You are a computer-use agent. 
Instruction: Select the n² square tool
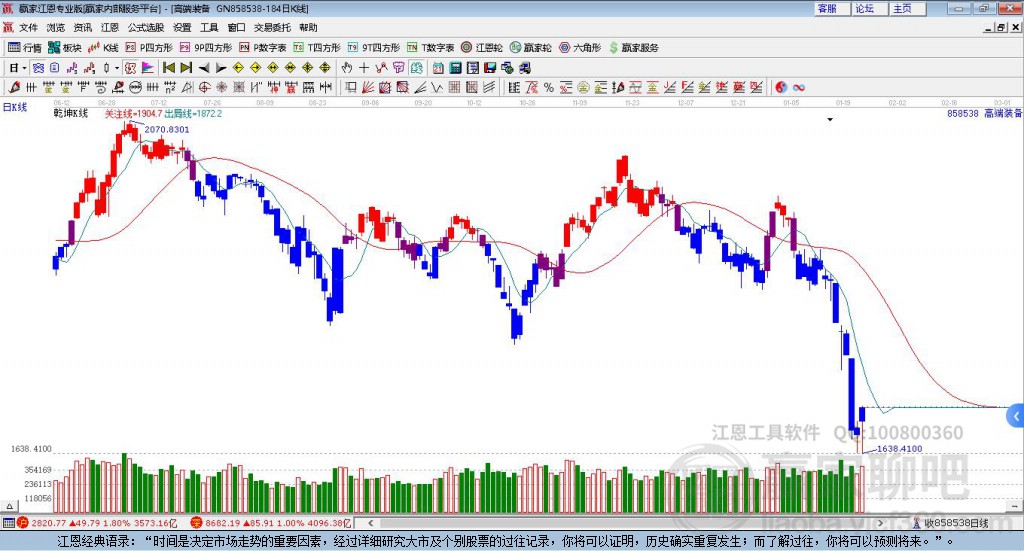point(170,87)
